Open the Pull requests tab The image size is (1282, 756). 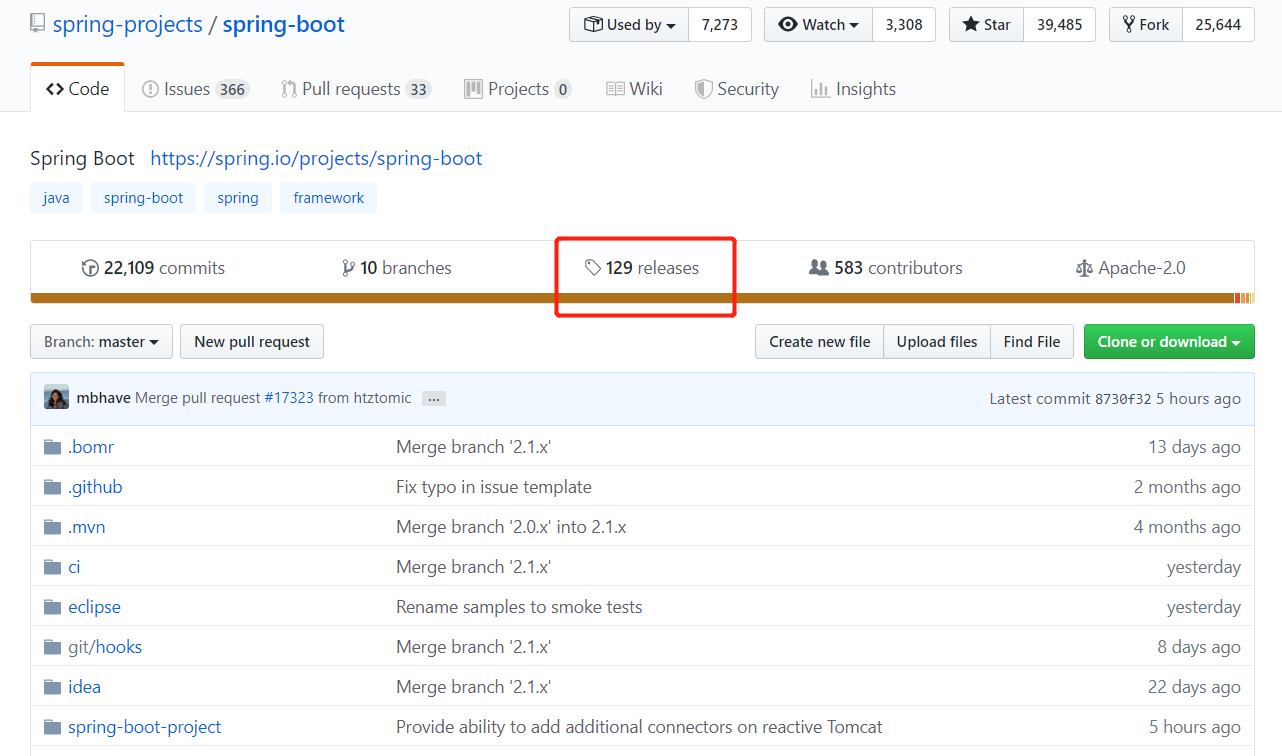pyautogui.click(x=356, y=89)
